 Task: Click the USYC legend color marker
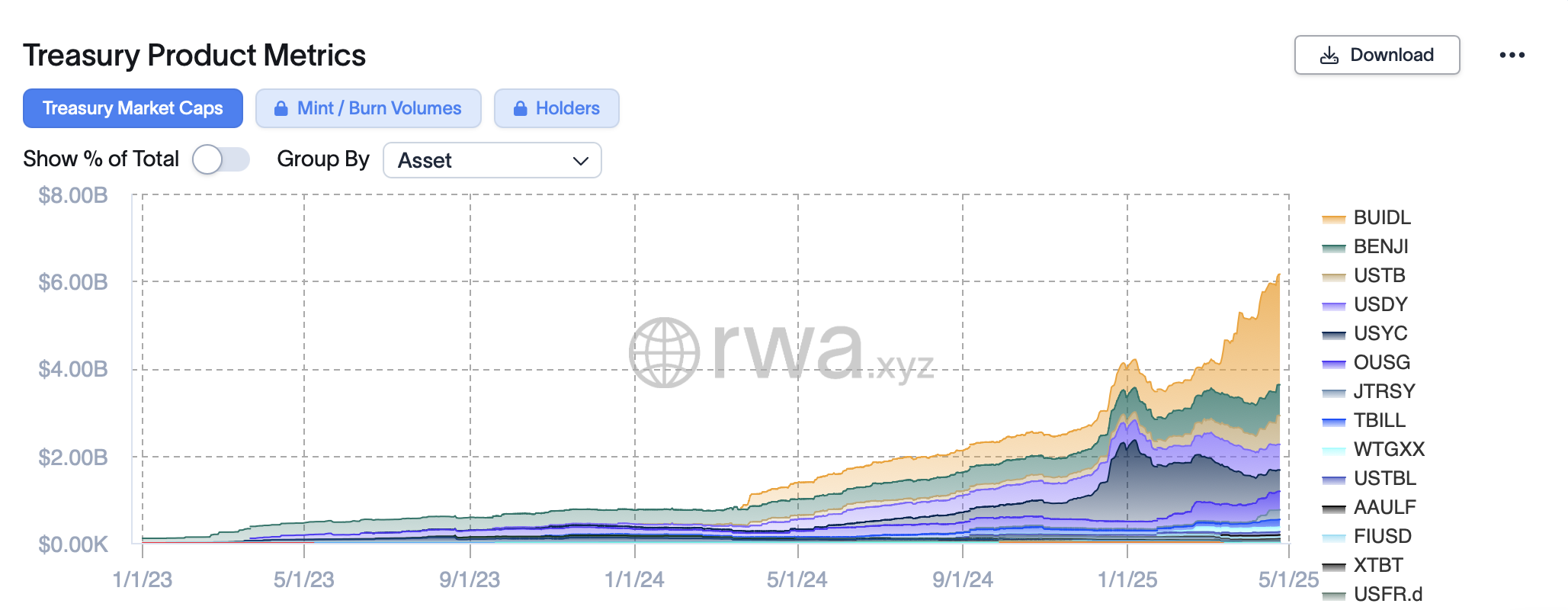click(1333, 335)
